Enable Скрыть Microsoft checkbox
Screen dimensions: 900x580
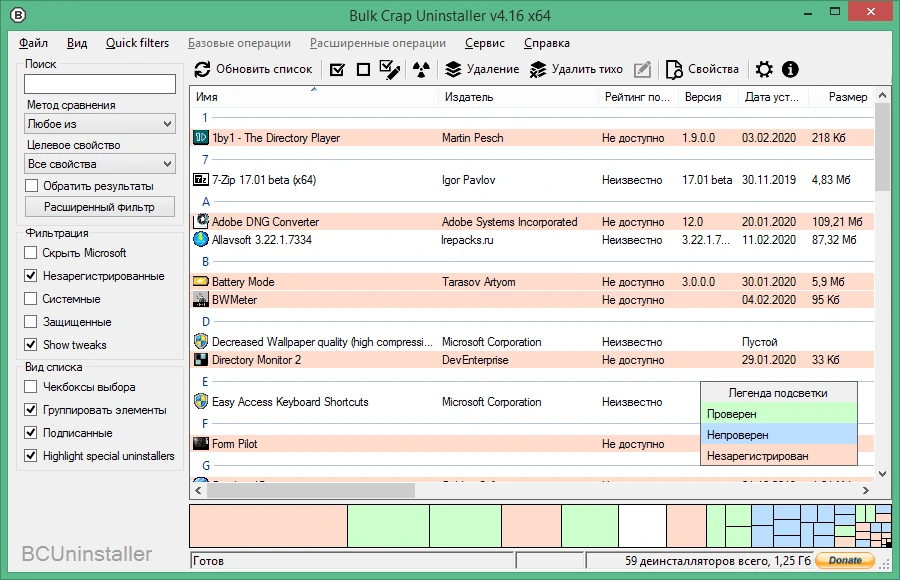tap(31, 253)
